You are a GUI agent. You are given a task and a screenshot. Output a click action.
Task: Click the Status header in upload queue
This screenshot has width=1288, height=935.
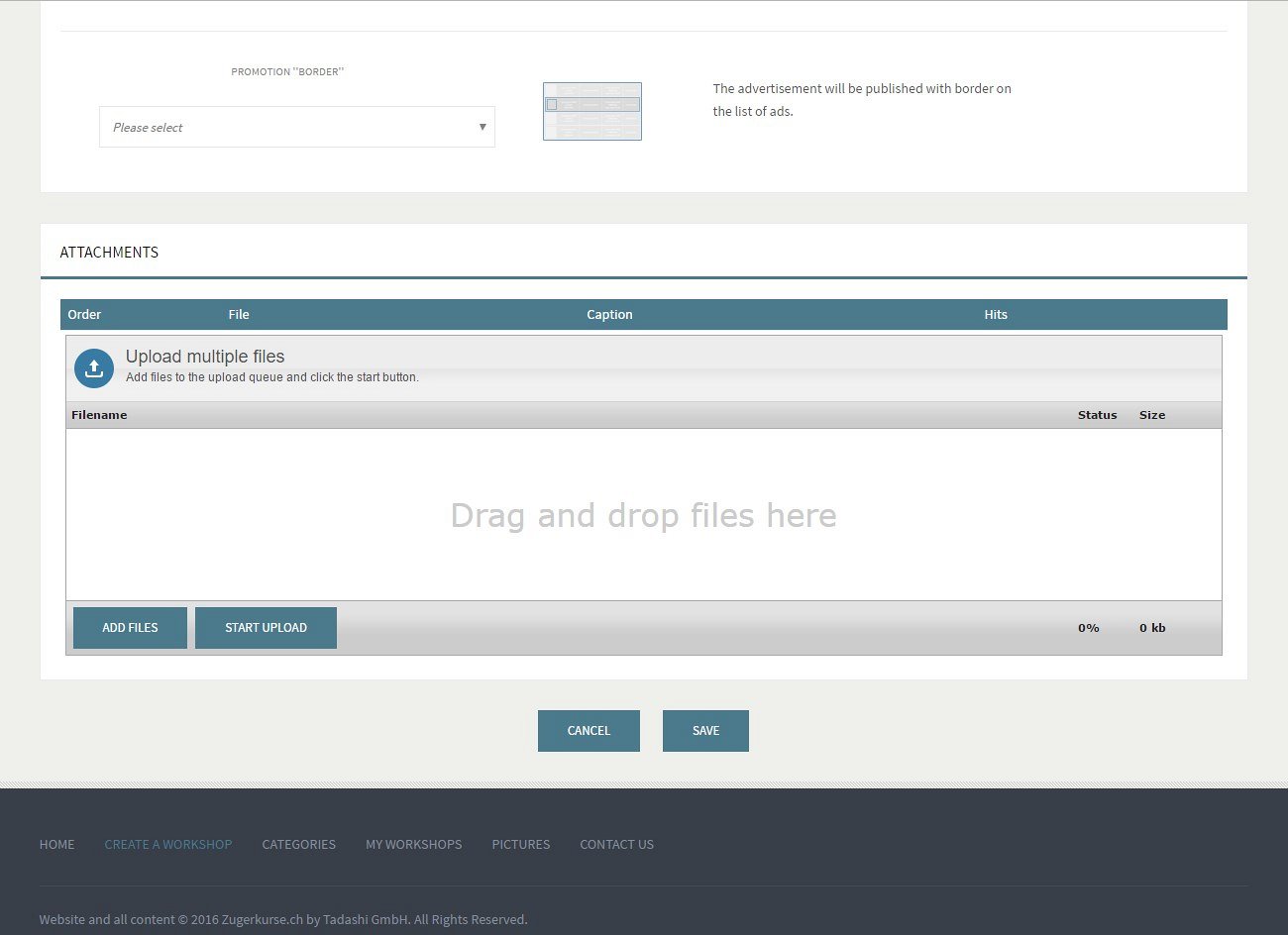1097,415
